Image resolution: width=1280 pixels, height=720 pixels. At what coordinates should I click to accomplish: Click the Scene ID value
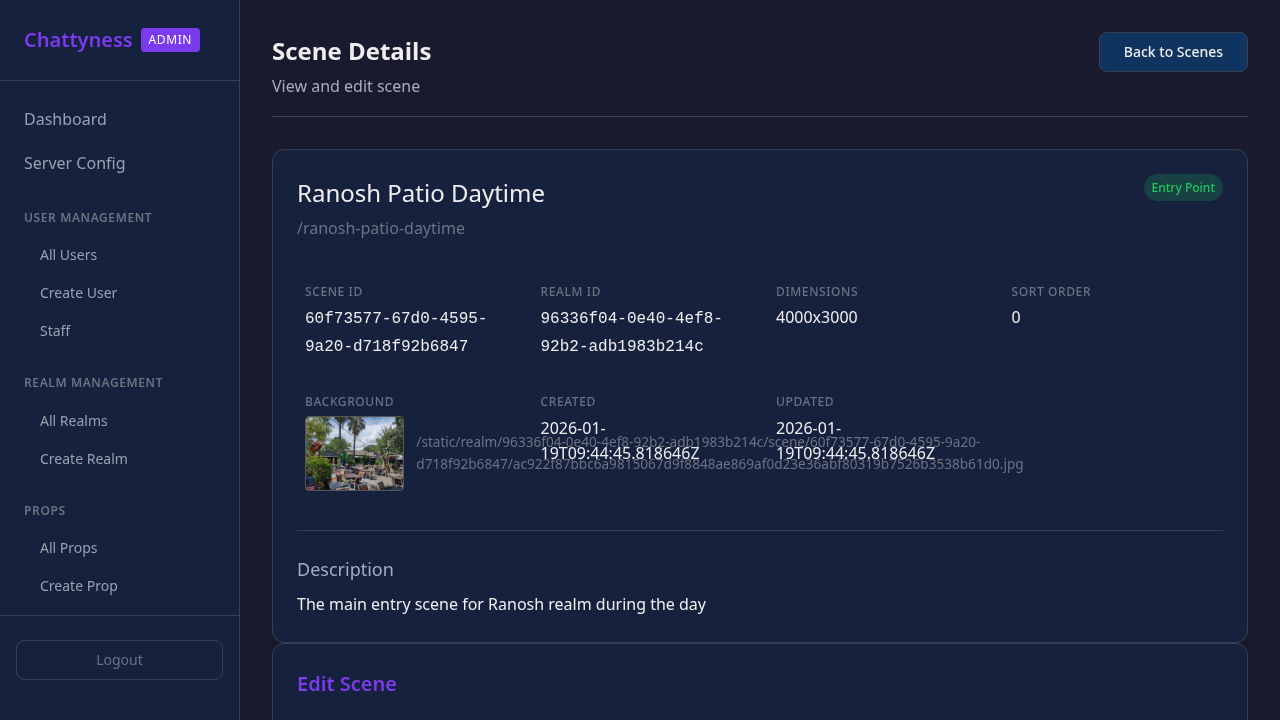[x=395, y=332]
